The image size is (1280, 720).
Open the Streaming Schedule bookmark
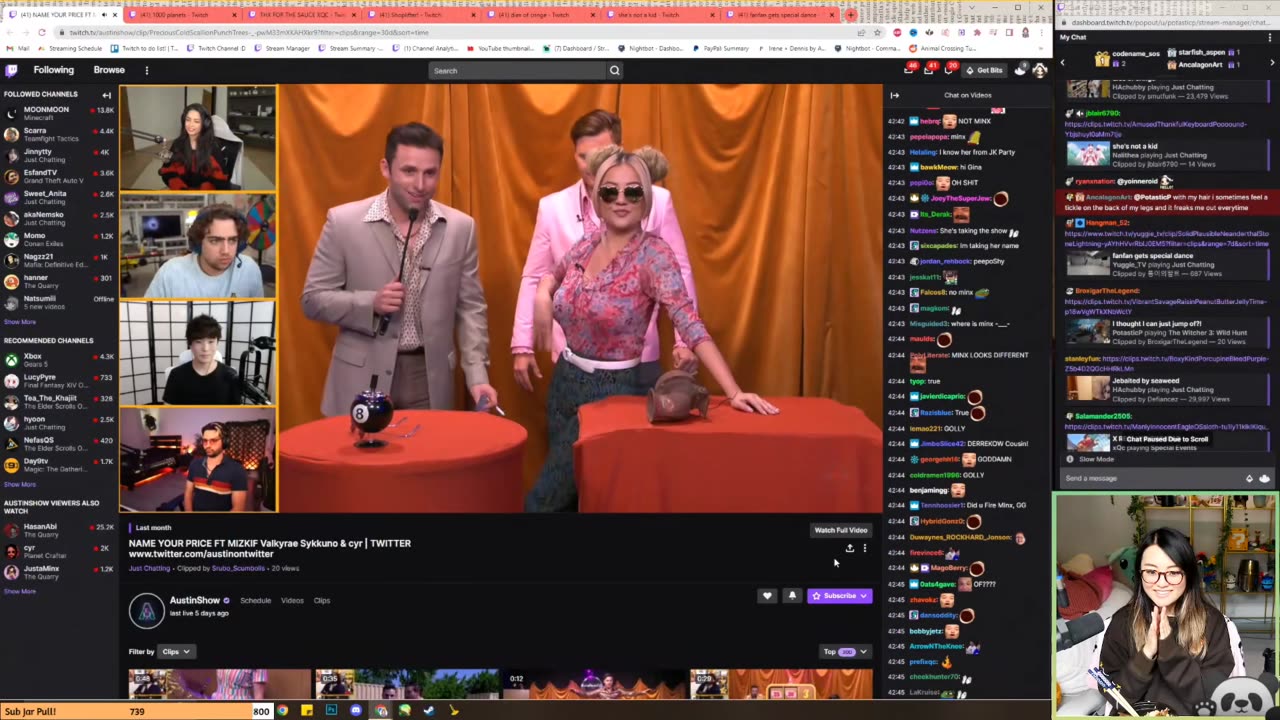(70, 48)
